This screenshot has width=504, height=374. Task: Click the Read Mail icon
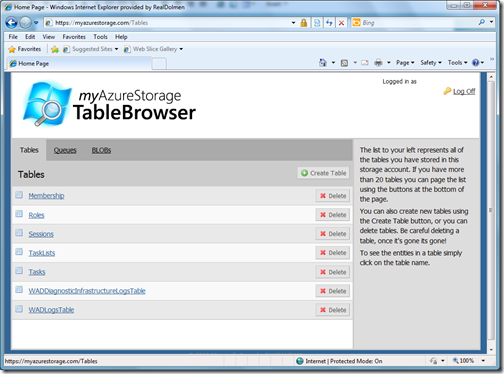coord(365,63)
